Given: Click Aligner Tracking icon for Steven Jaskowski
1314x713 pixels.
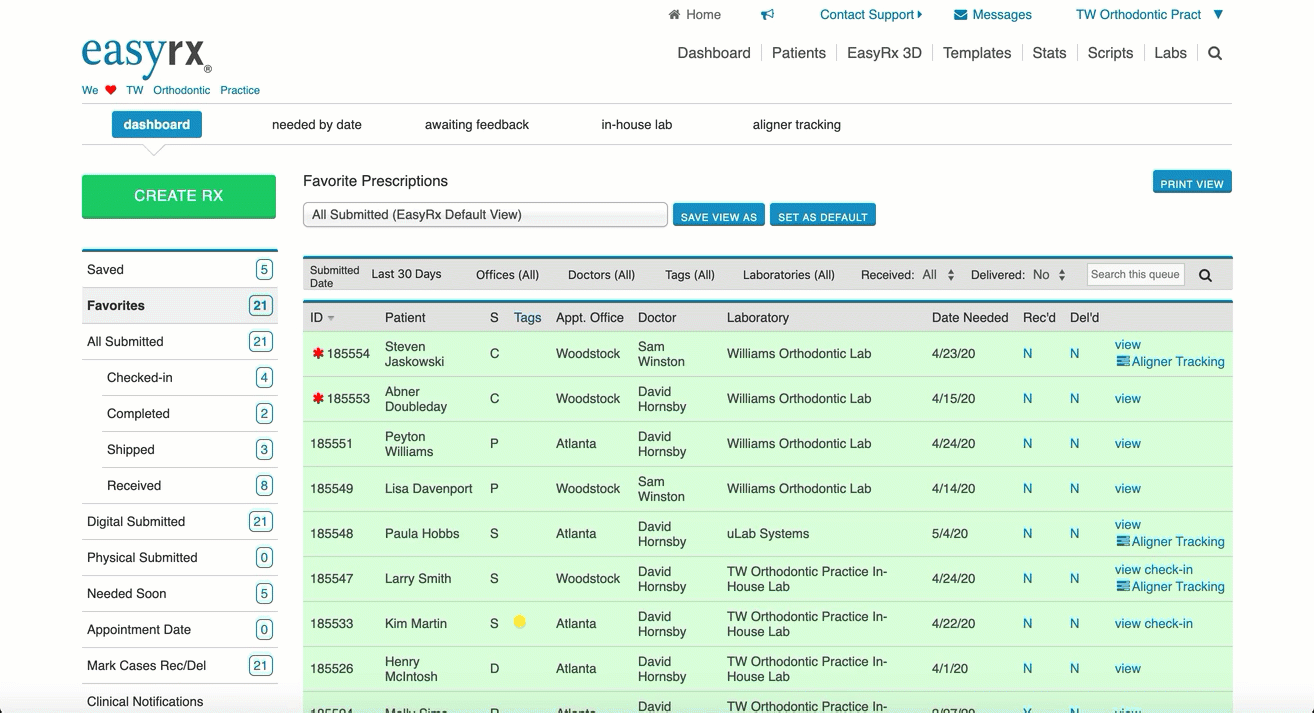Looking at the screenshot, I should pos(1122,361).
